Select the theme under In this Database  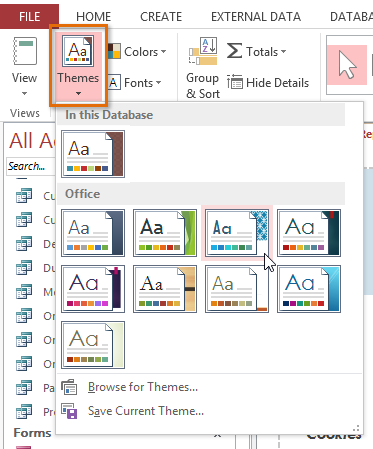93,154
